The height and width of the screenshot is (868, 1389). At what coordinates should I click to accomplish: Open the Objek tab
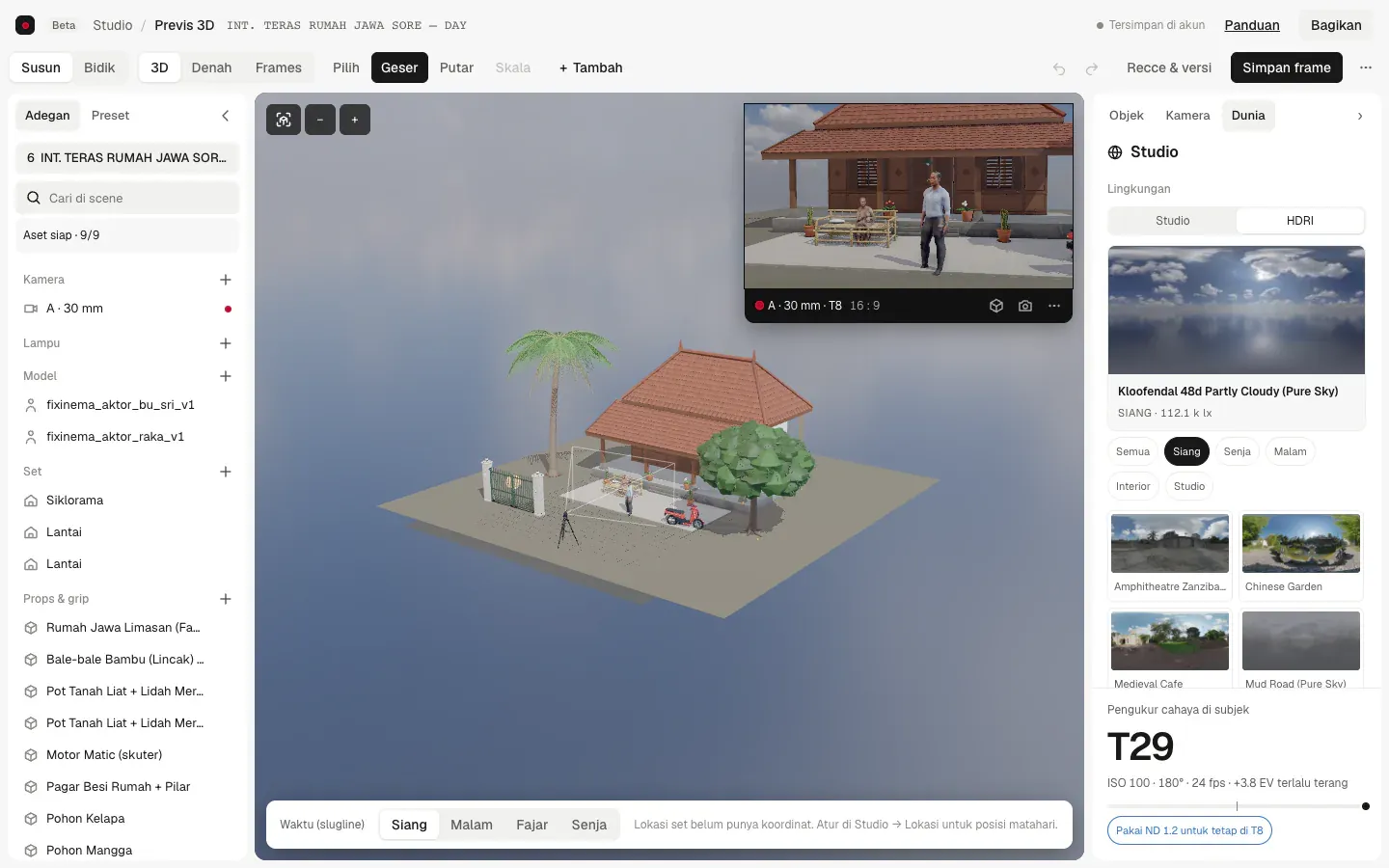[x=1126, y=116]
